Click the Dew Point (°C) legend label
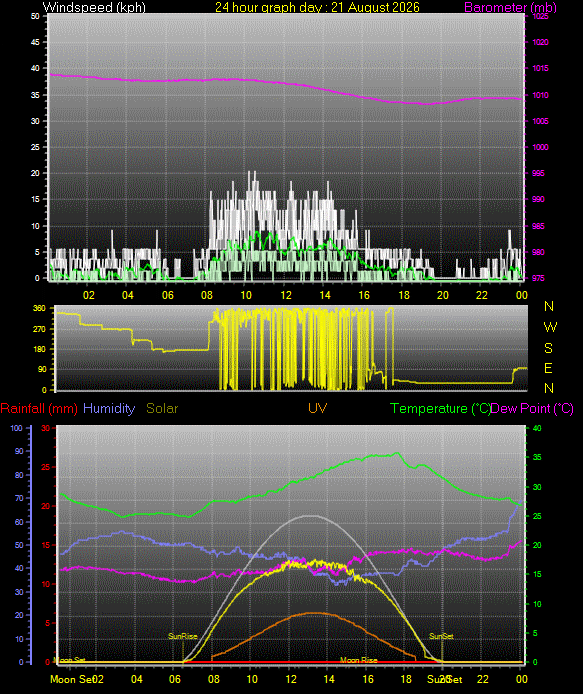 [532, 408]
